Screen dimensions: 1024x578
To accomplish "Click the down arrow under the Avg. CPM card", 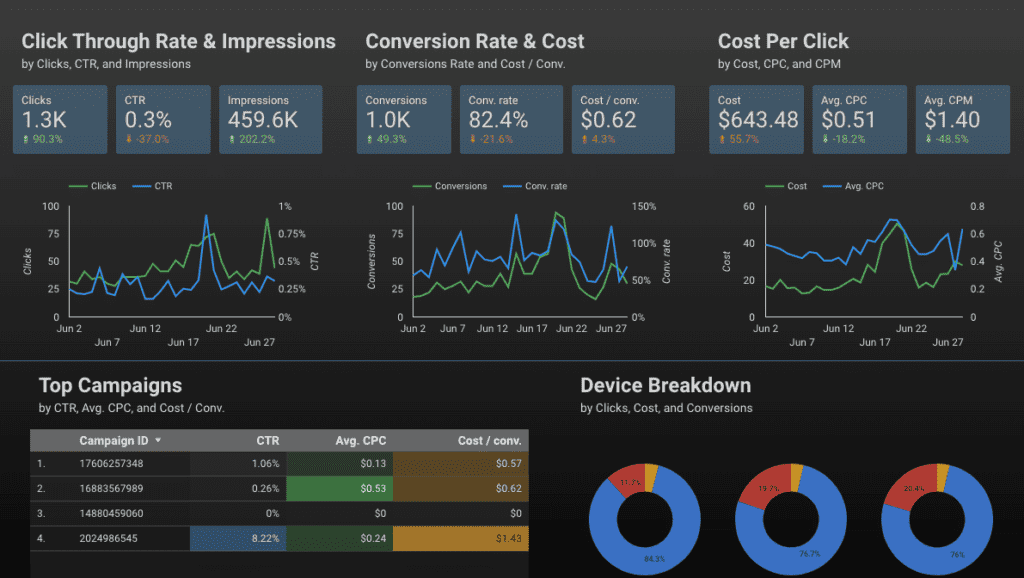I will (x=927, y=141).
